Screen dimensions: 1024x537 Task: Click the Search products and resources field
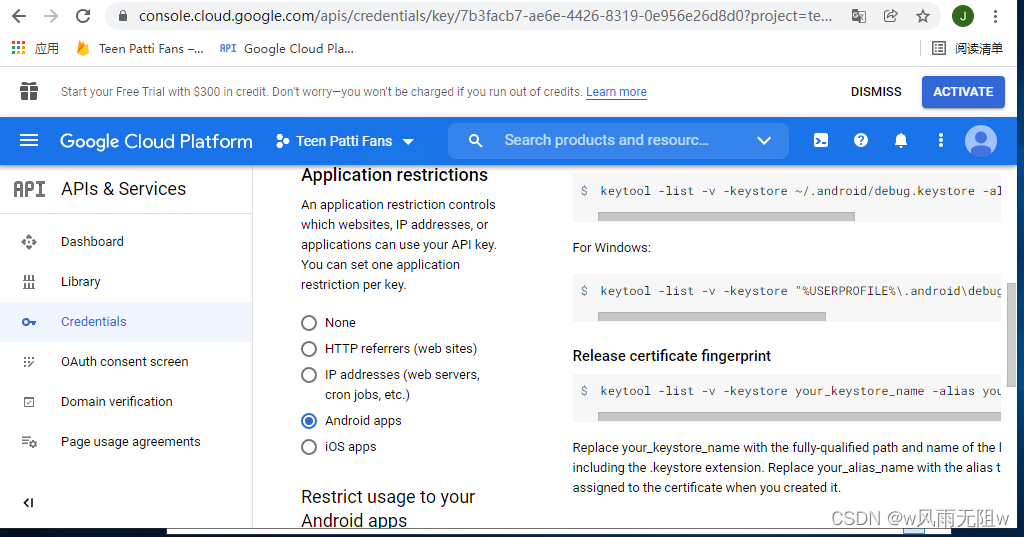[x=606, y=141]
